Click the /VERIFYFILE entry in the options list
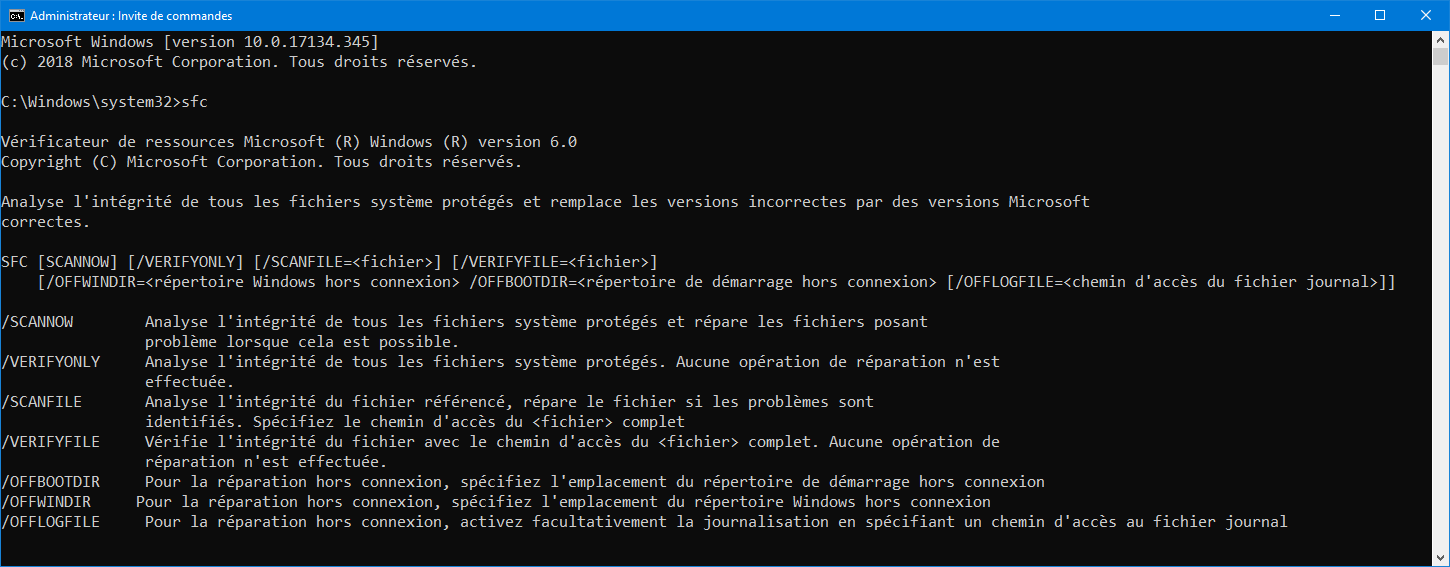This screenshot has height=567, width=1450. coord(51,442)
